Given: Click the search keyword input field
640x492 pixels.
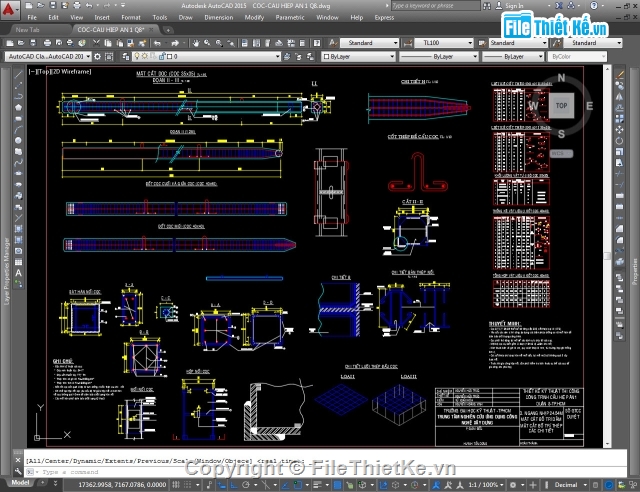Looking at the screenshot, I should pyautogui.click(x=435, y=6).
